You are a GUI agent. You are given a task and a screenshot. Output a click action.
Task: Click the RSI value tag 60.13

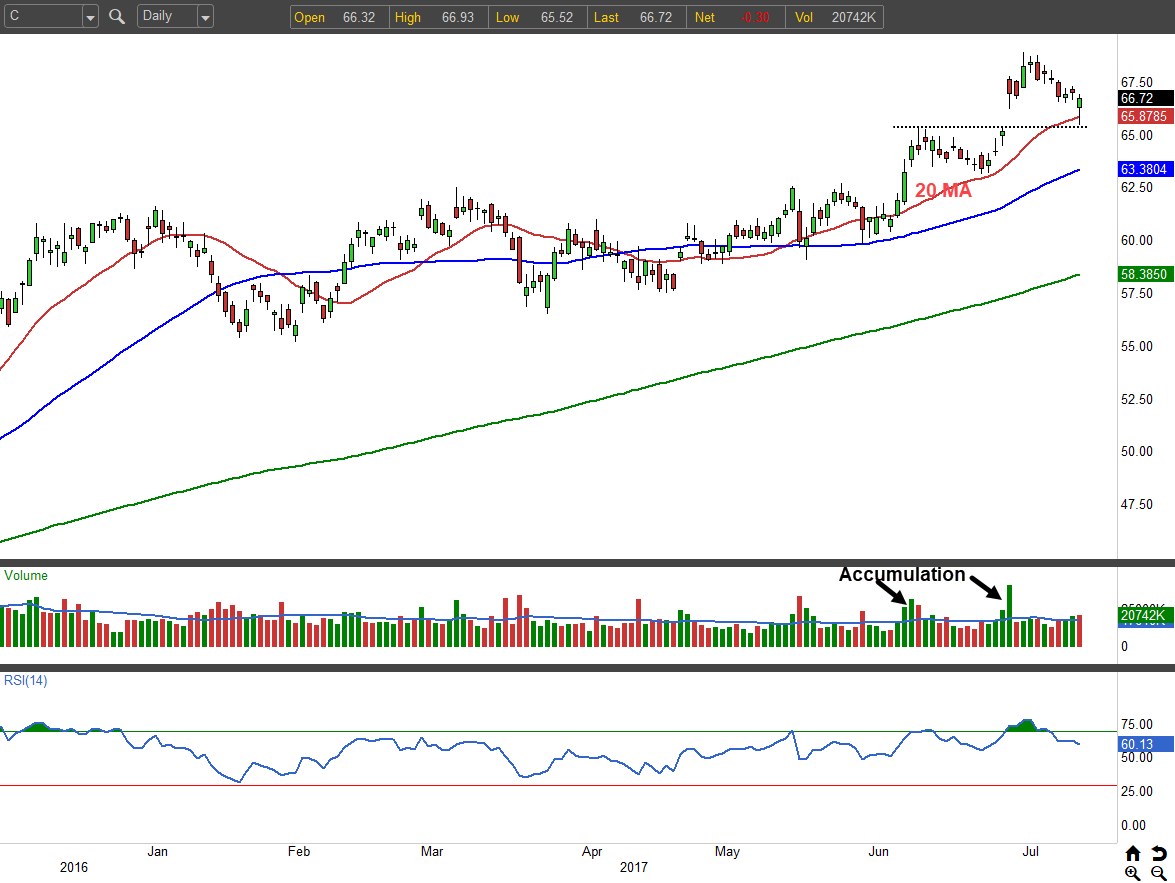[x=1146, y=744]
